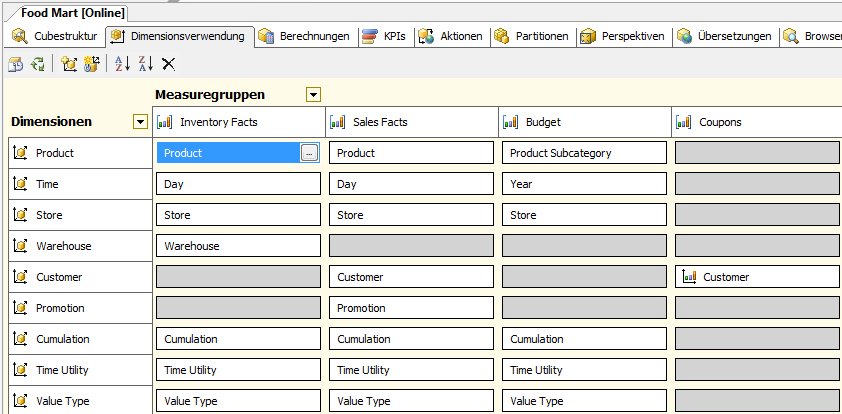Switch to the Partitionen tab

click(x=532, y=37)
